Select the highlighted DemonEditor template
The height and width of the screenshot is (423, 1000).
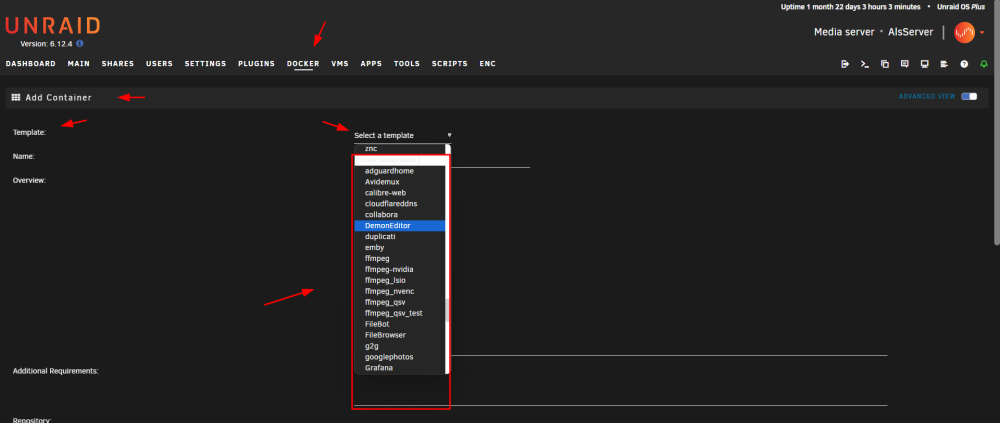pyautogui.click(x=400, y=225)
